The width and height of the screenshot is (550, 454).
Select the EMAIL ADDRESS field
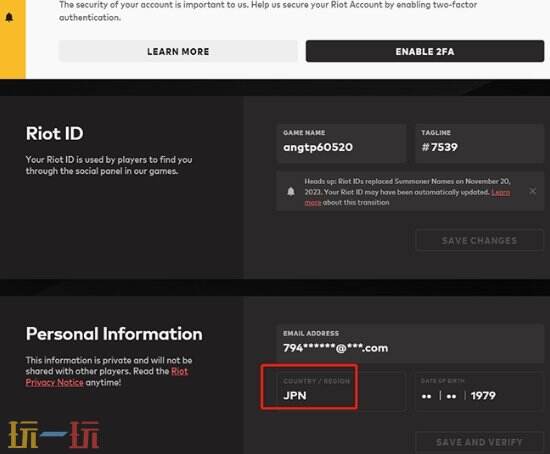[x=410, y=343]
